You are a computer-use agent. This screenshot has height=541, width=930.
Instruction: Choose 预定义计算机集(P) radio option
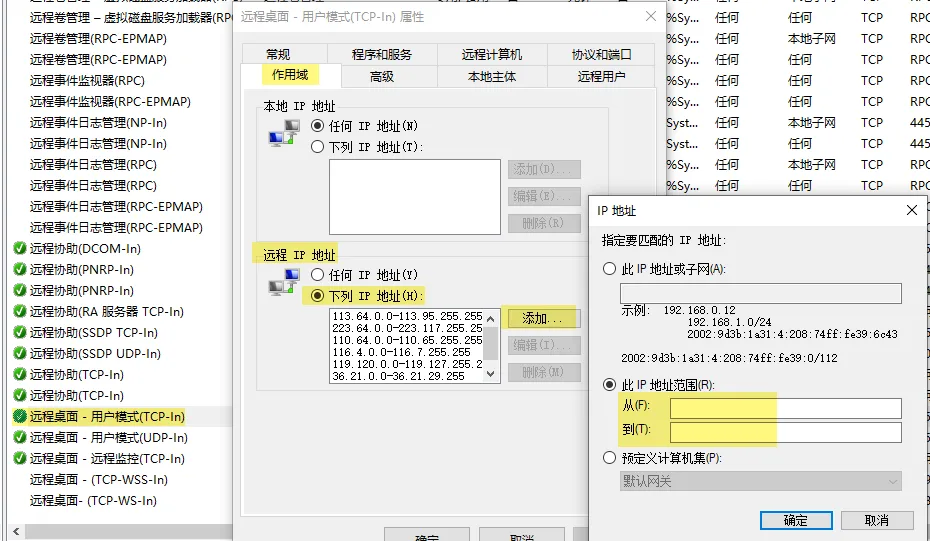pyautogui.click(x=610, y=458)
